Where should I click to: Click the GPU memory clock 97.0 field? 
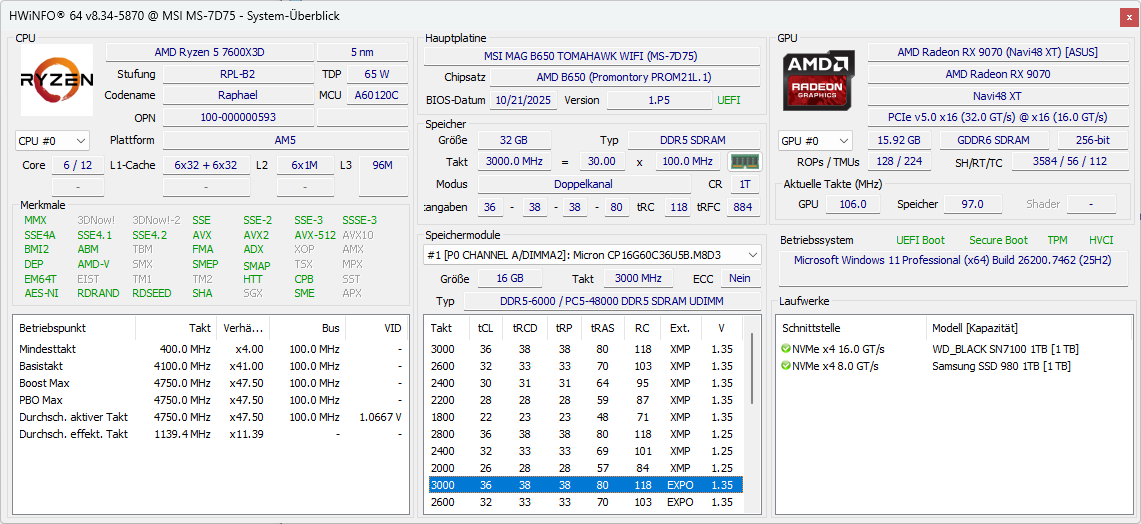tap(972, 205)
